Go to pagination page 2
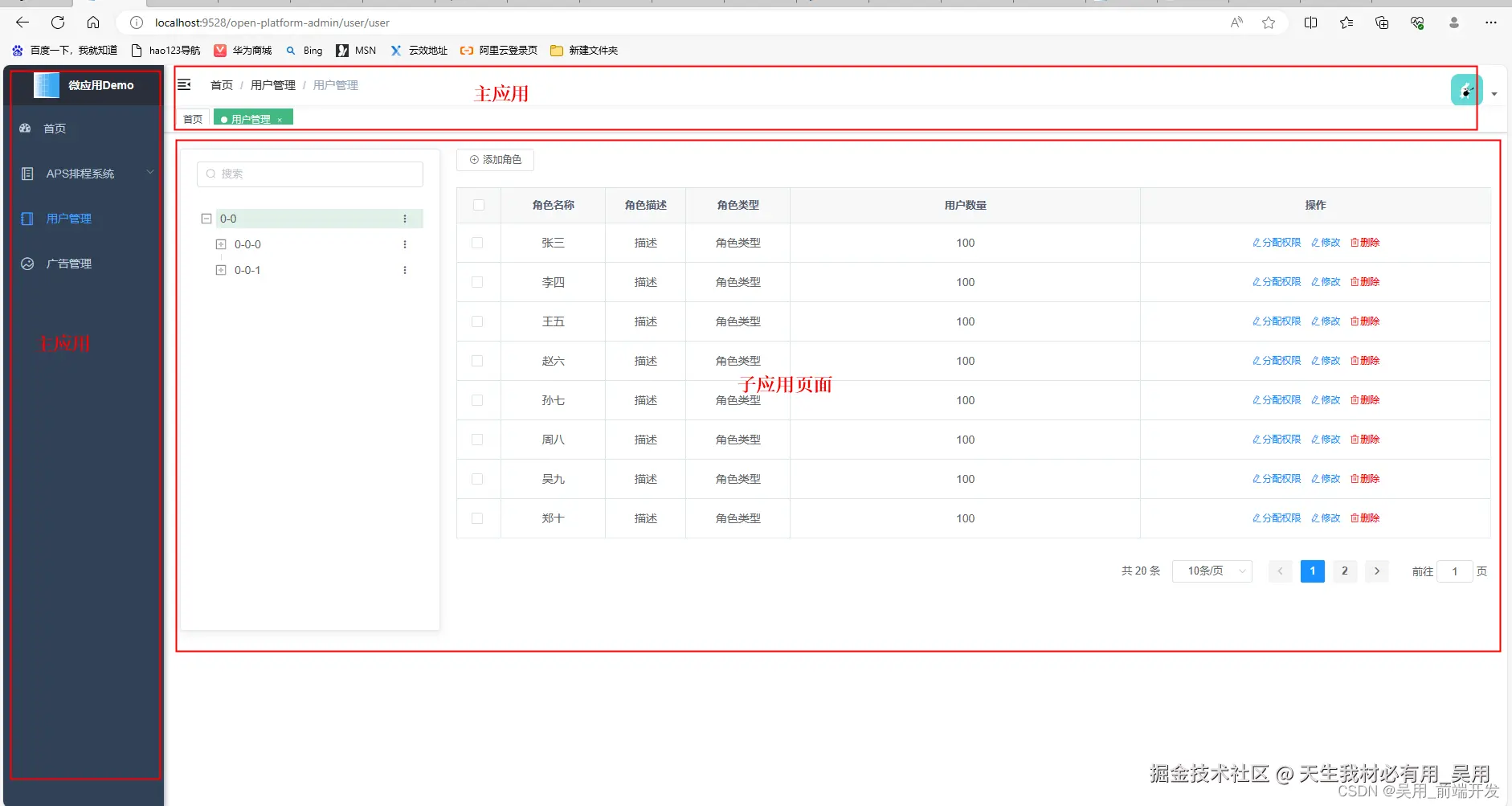Screen dimensions: 1512x806 pos(1345,571)
